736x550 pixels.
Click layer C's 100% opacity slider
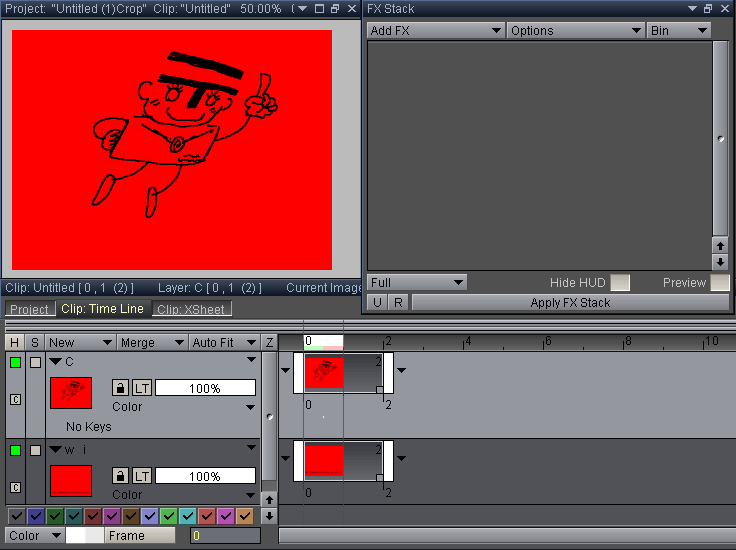click(205, 388)
